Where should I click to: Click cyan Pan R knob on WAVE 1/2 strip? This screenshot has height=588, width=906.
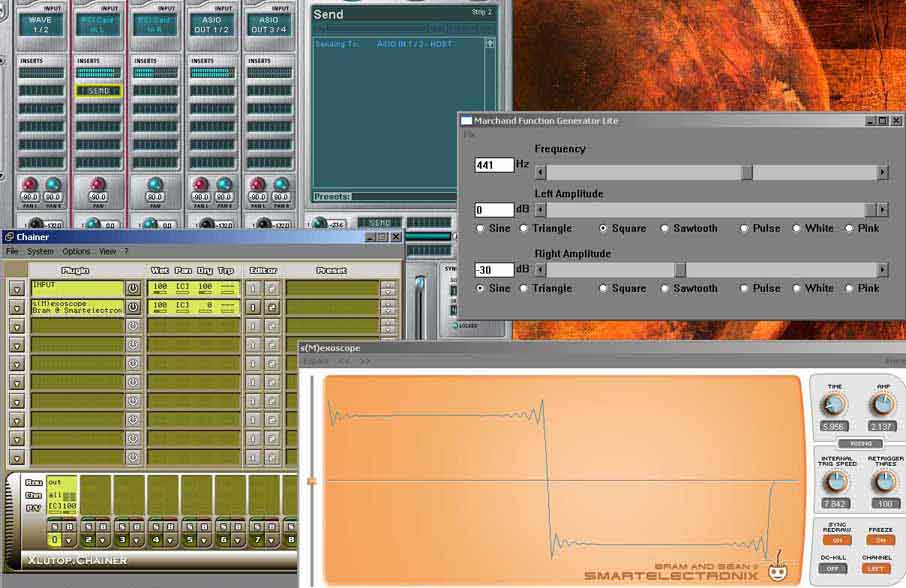pos(53,184)
